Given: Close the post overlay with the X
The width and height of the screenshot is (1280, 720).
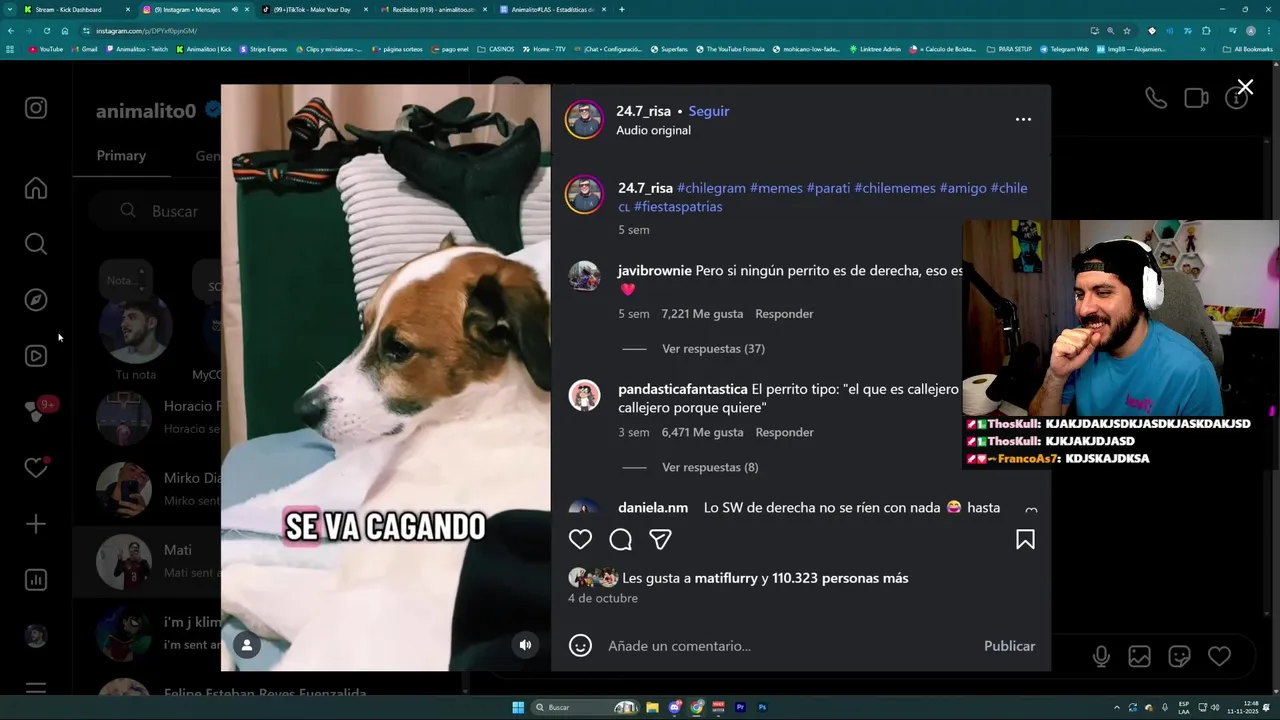Looking at the screenshot, I should click(x=1245, y=88).
